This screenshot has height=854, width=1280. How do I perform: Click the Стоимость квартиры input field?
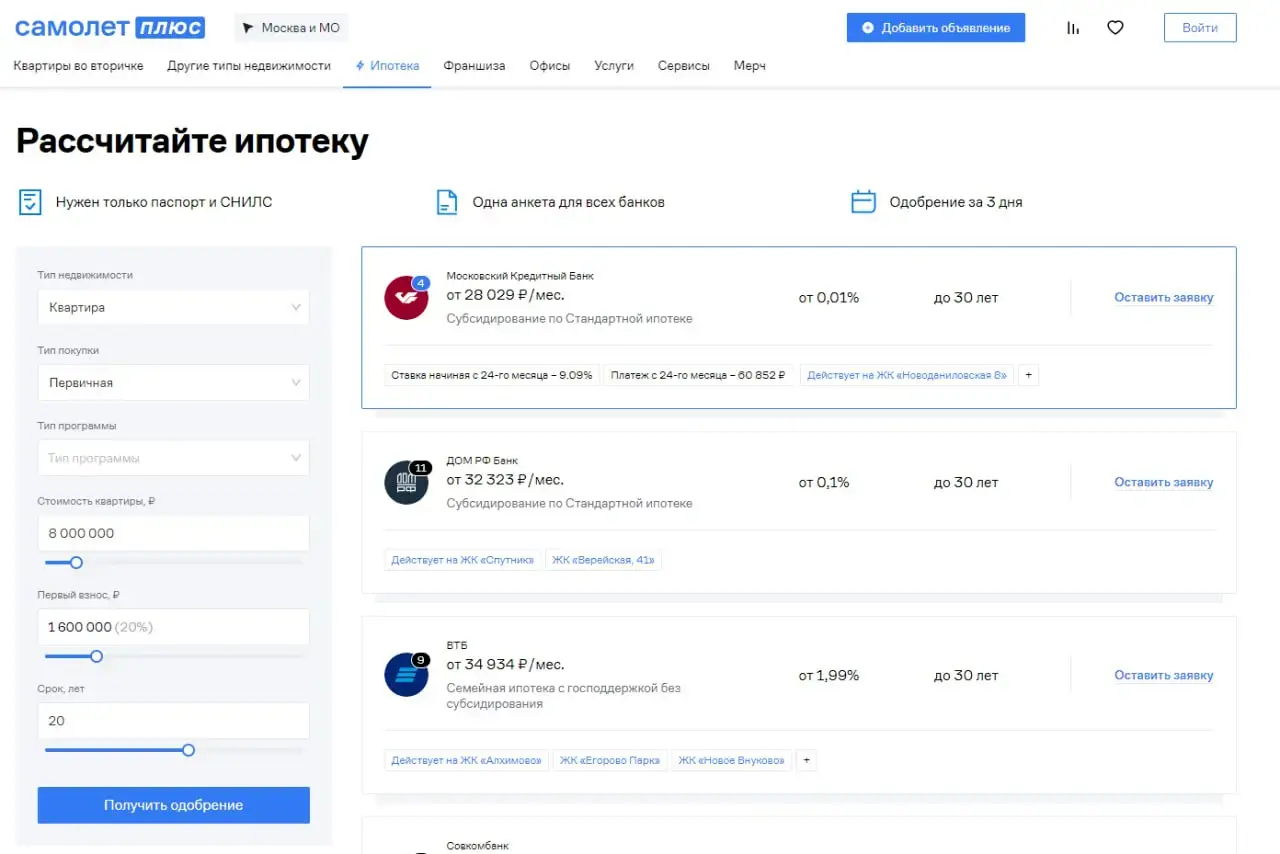pos(173,533)
